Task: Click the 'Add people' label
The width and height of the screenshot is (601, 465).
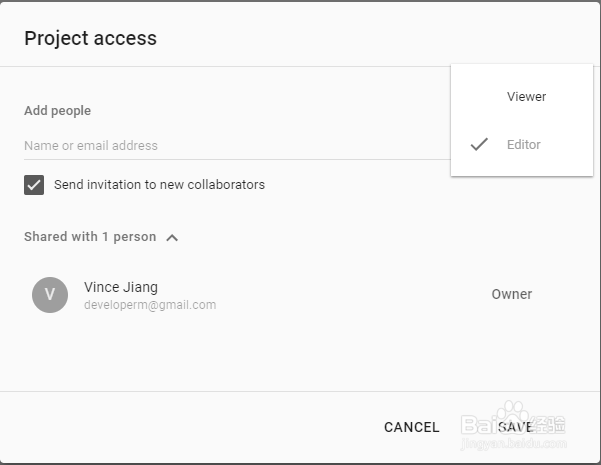Action: tap(57, 111)
